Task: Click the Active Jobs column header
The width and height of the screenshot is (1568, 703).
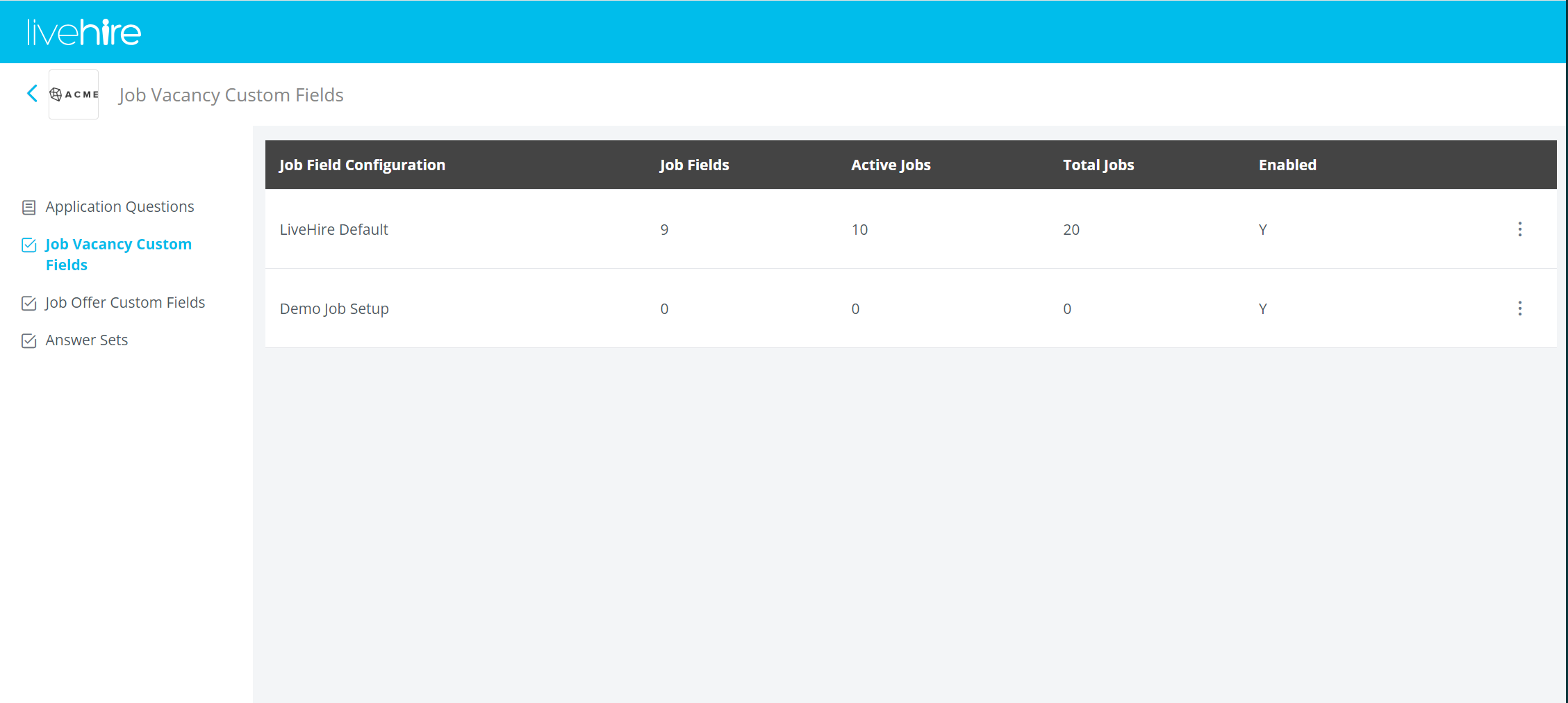Action: (x=891, y=165)
